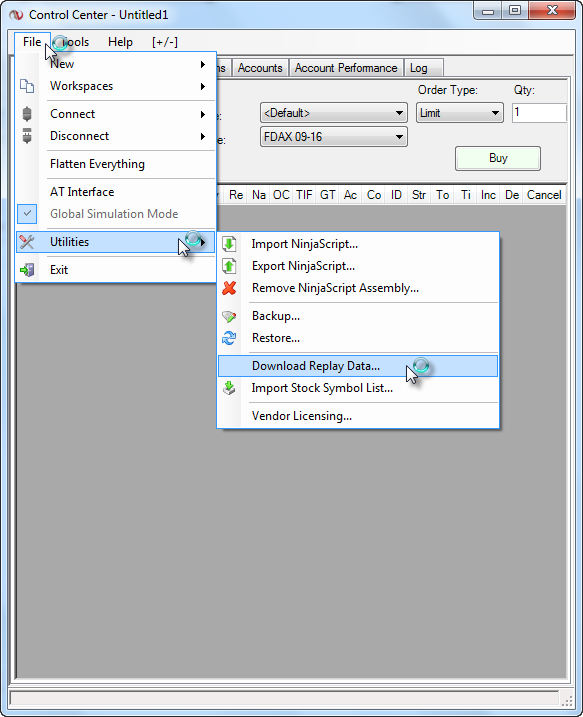The image size is (583, 717).
Task: Choose Import Stock Symbol List...
Action: point(358,388)
